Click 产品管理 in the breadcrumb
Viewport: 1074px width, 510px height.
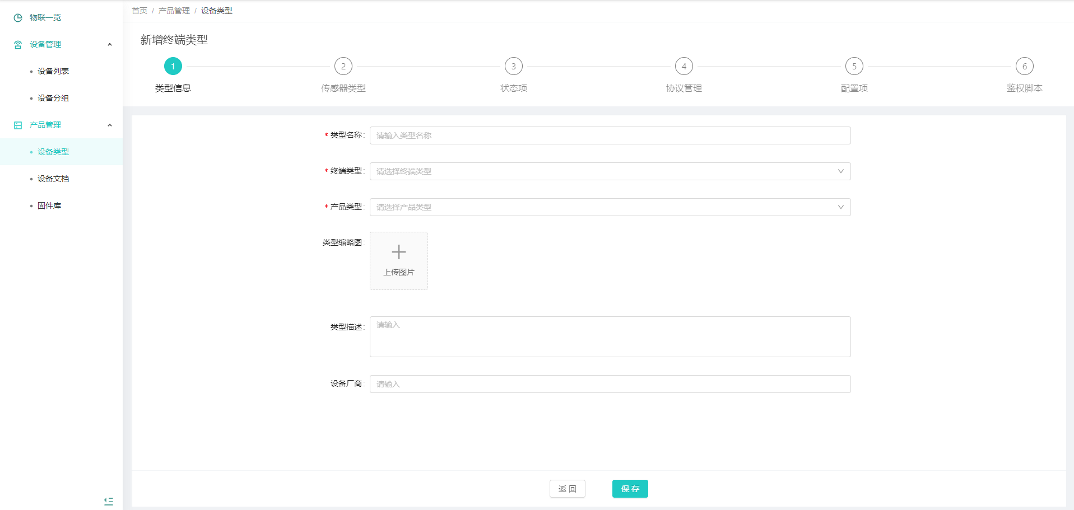click(173, 10)
